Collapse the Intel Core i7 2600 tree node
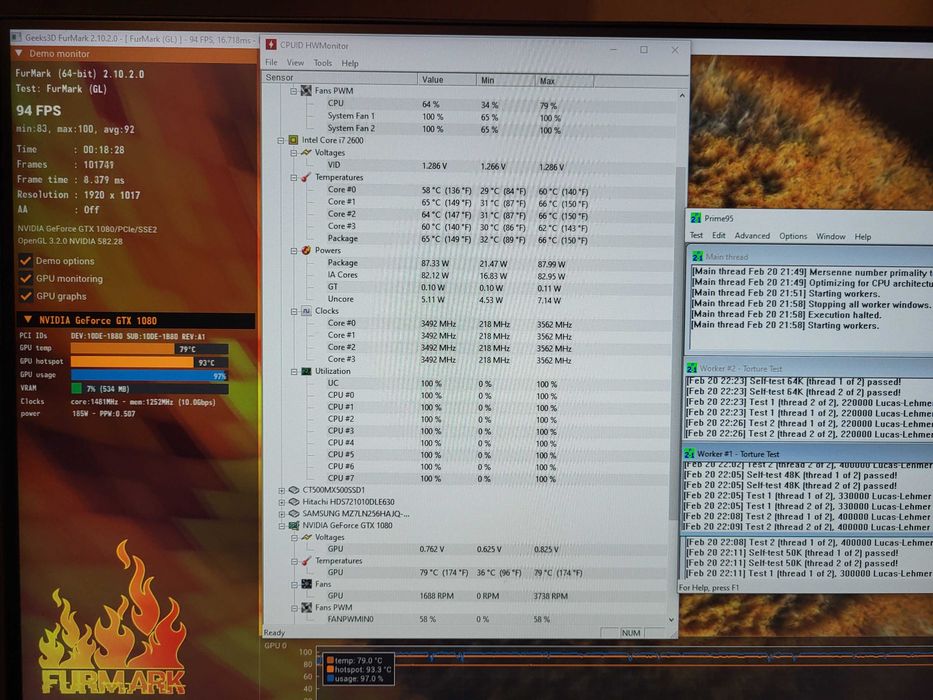The image size is (933, 700). point(281,140)
